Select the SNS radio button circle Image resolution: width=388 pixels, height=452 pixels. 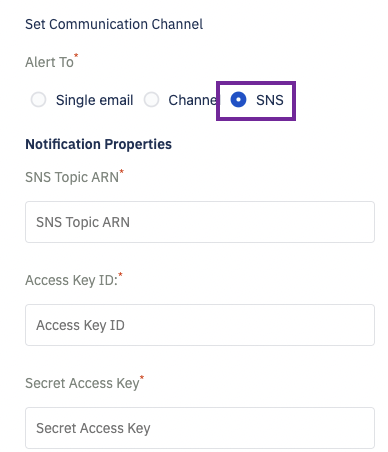point(238,100)
